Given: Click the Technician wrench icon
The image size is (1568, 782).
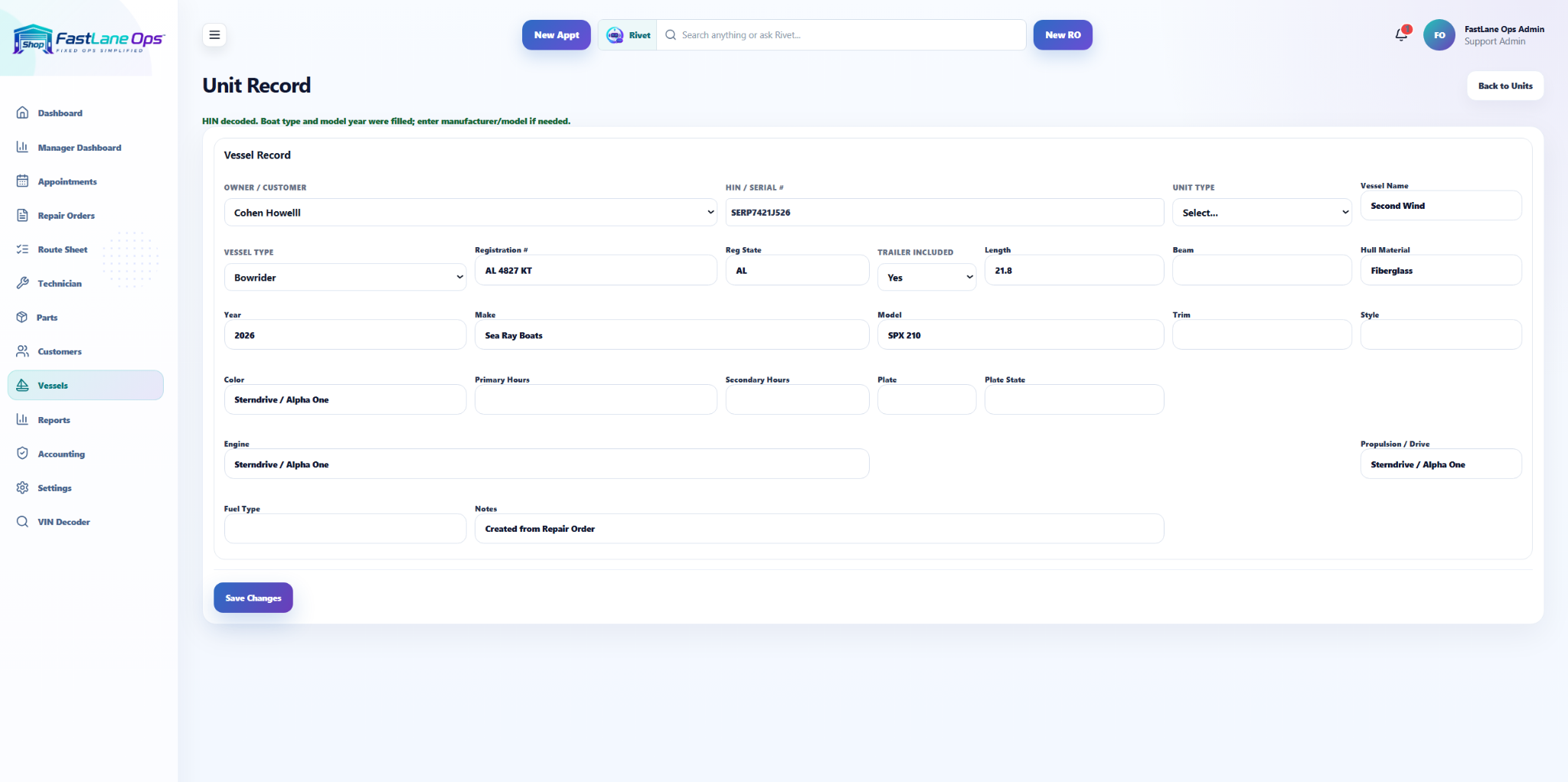Looking at the screenshot, I should (x=22, y=283).
